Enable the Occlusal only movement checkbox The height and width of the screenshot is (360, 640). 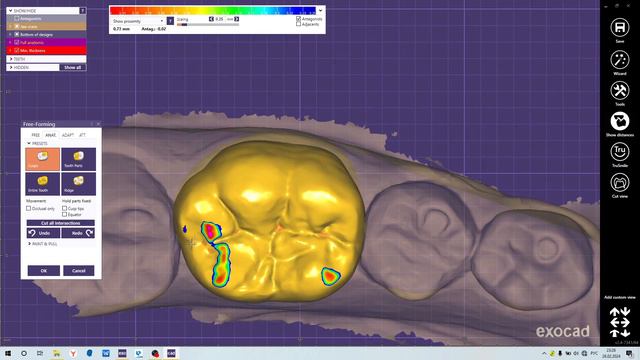coord(29,209)
